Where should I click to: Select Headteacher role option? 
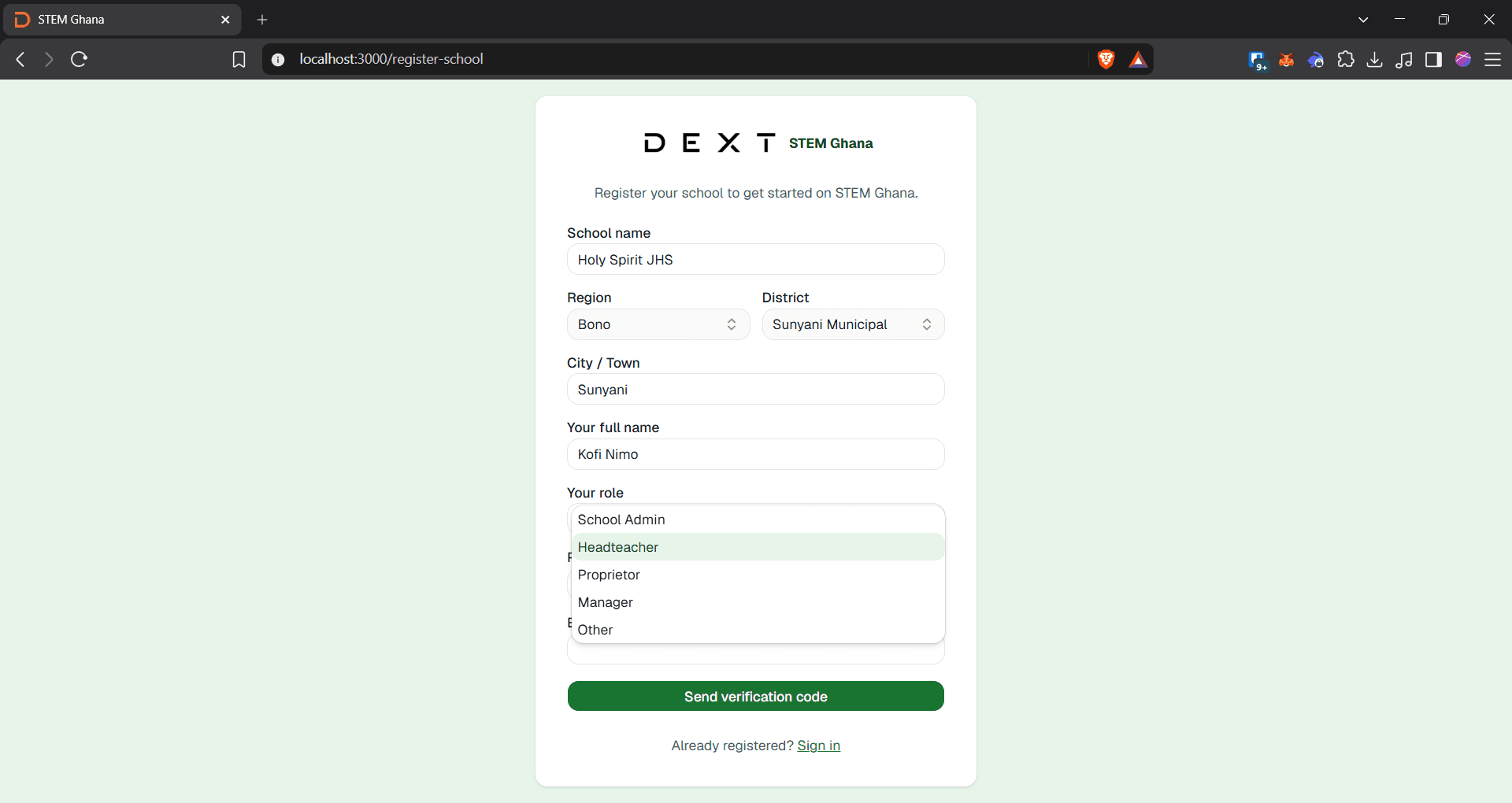point(758,547)
